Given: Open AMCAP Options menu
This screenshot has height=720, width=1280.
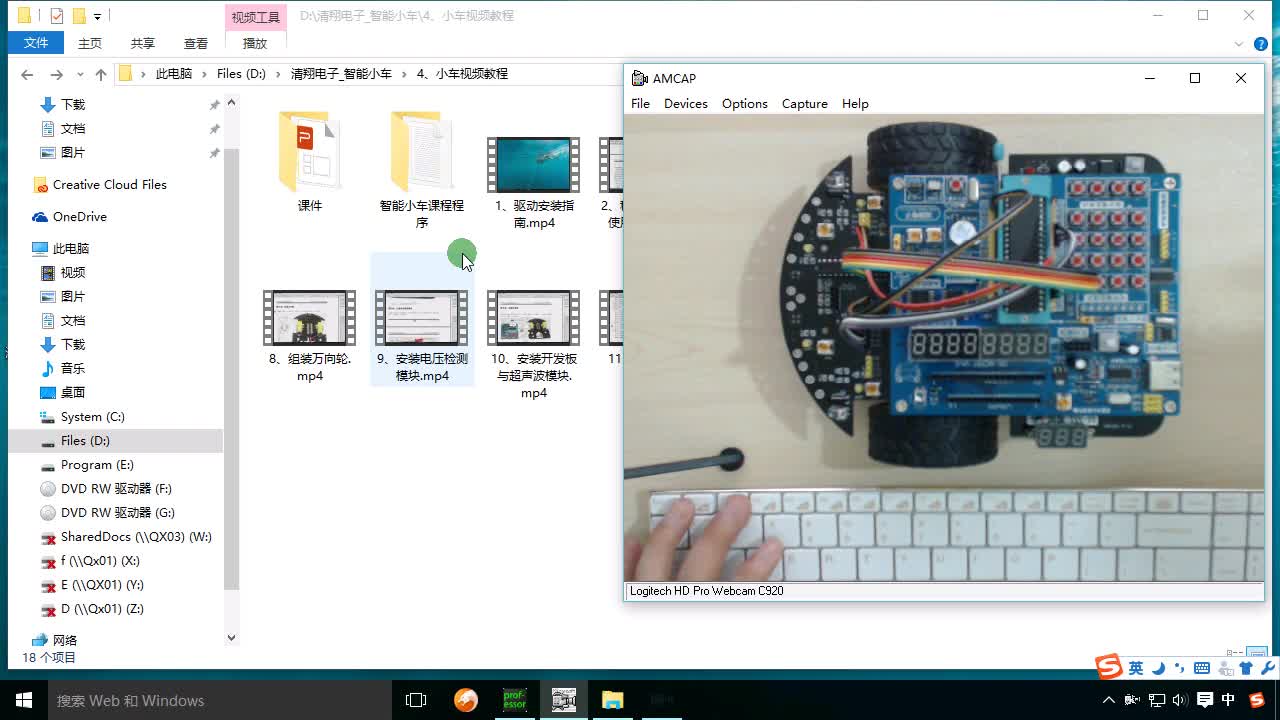Looking at the screenshot, I should (x=744, y=103).
